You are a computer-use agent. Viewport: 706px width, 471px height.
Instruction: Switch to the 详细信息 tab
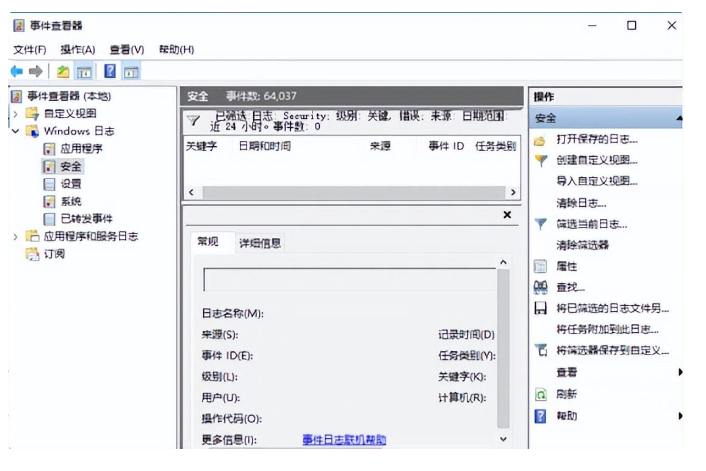tap(260, 244)
